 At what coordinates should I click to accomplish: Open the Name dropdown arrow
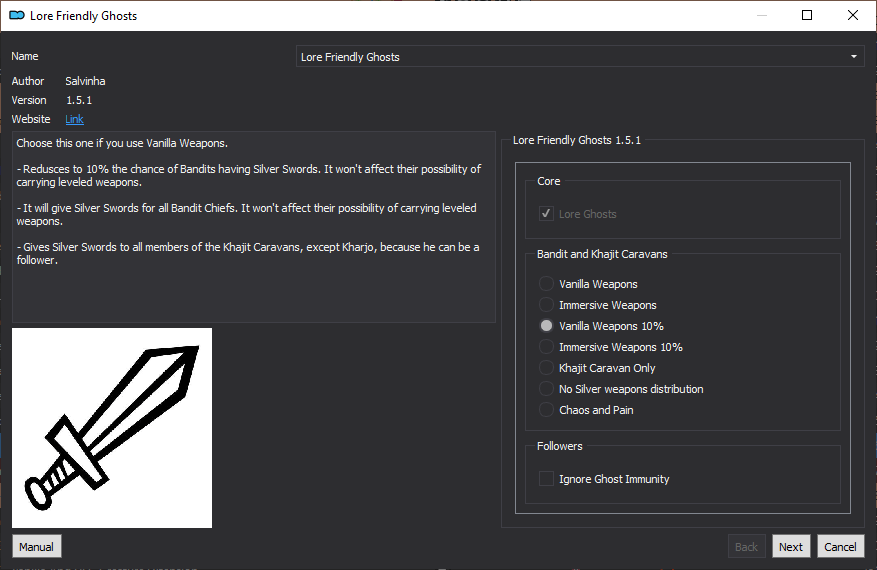click(854, 56)
